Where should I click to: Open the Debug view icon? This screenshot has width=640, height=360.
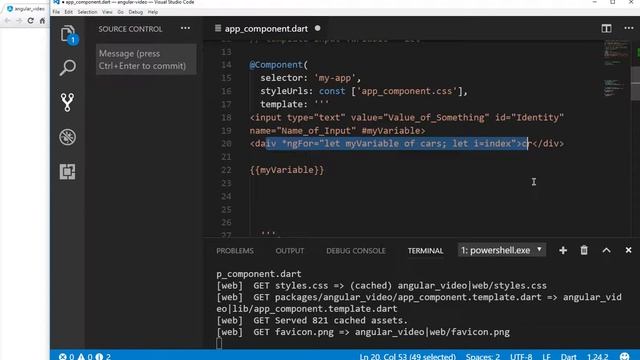click(67, 137)
